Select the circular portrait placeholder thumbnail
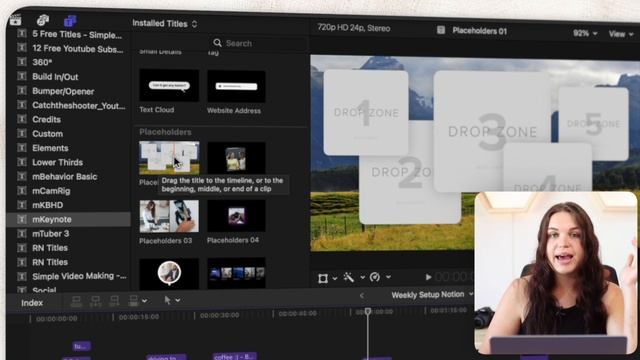 click(169, 273)
